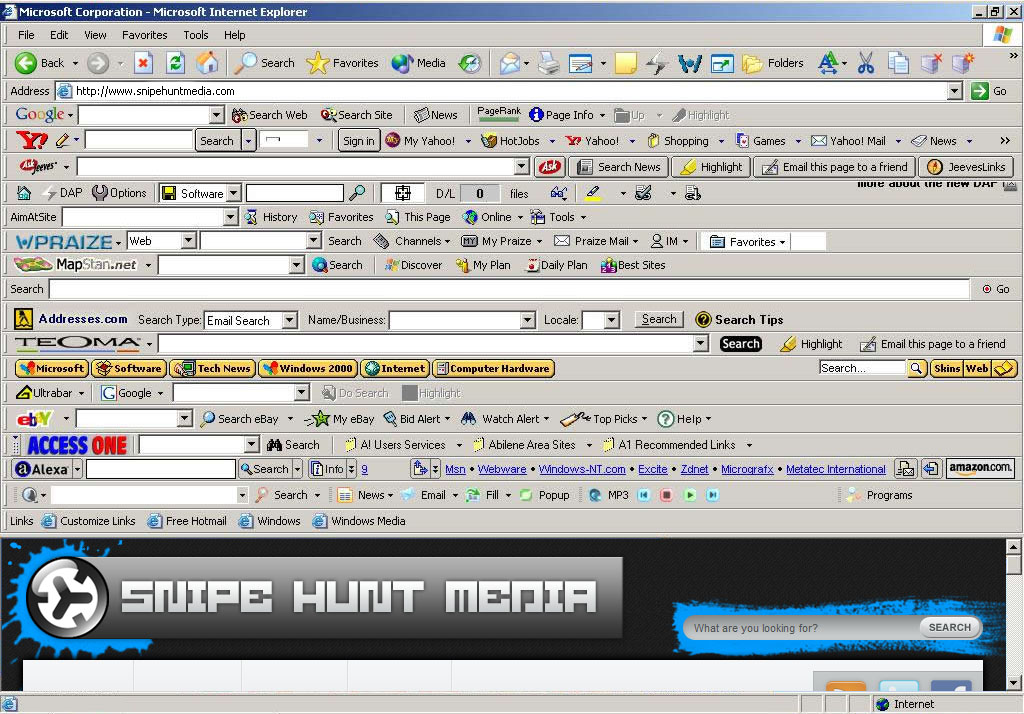Image resolution: width=1024 pixels, height=714 pixels.
Task: Open the Edit menu
Action: [x=59, y=35]
